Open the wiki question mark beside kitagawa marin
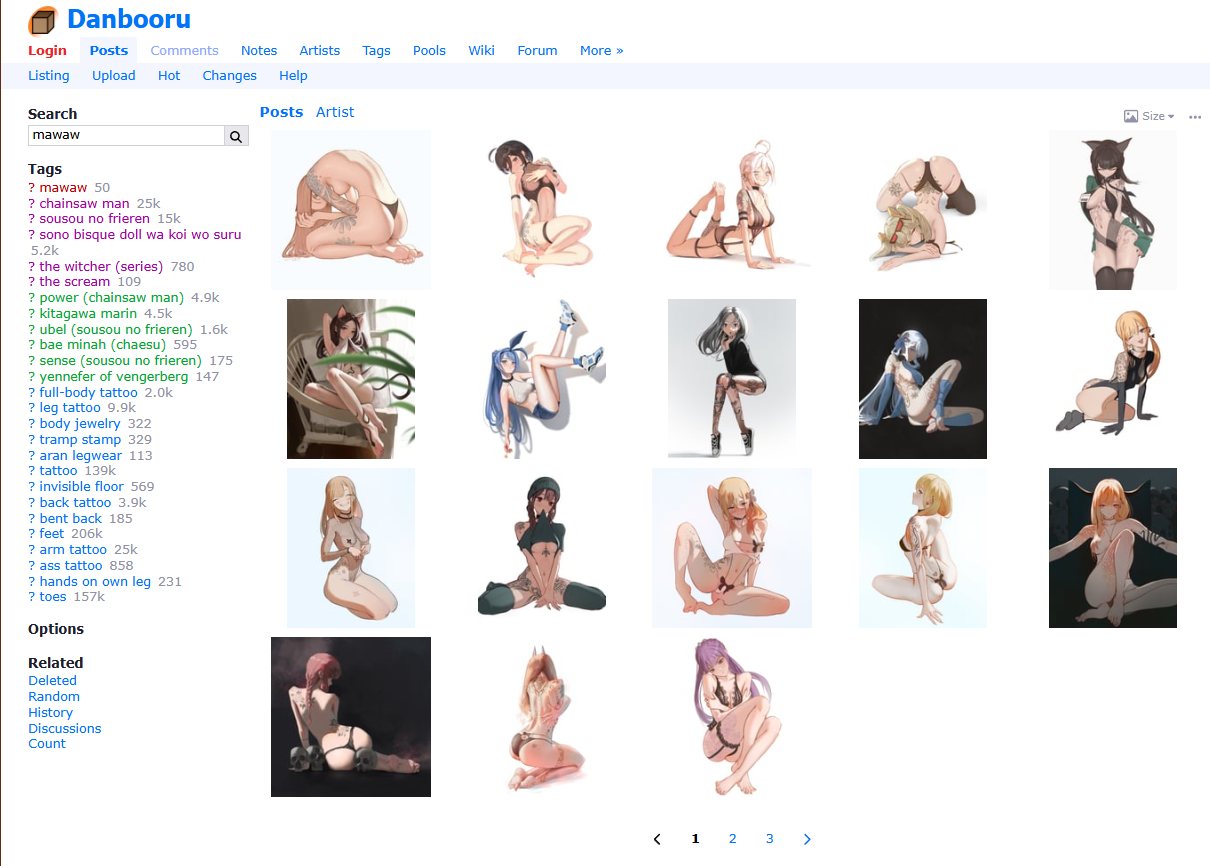 31,314
